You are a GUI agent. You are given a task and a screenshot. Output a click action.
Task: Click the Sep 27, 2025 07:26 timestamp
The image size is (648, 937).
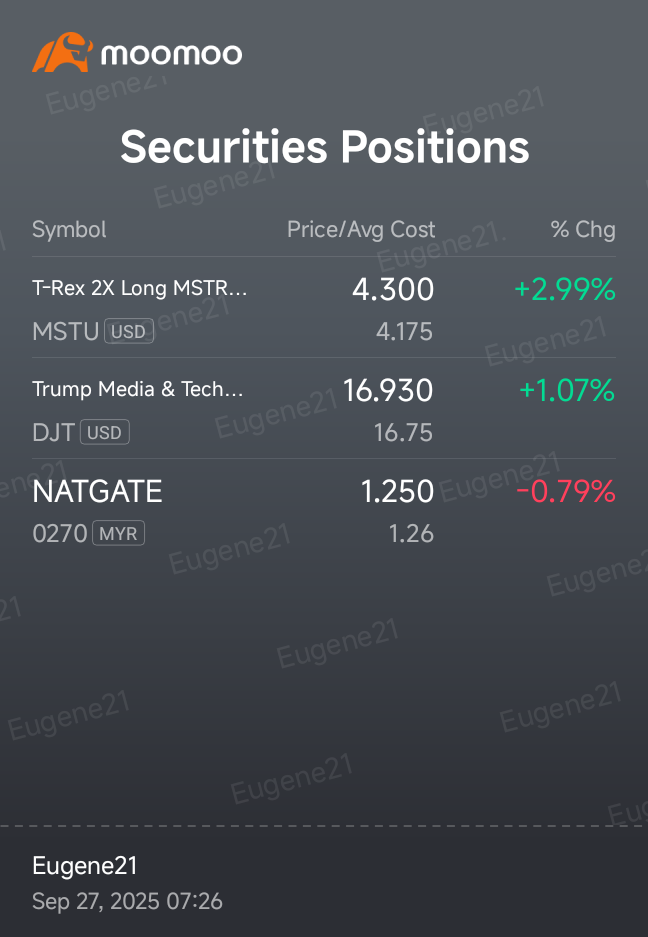(127, 901)
